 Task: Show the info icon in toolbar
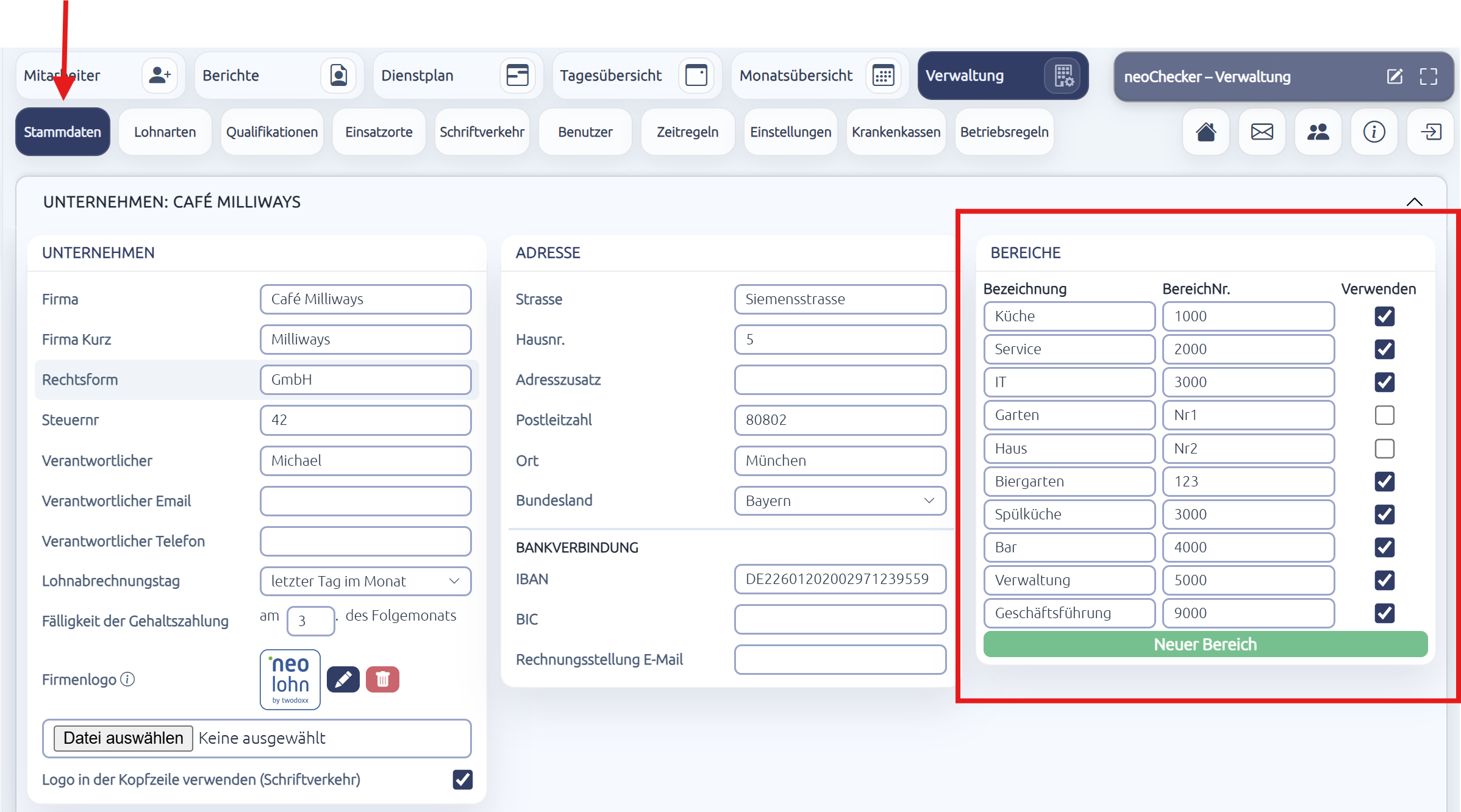[1374, 132]
